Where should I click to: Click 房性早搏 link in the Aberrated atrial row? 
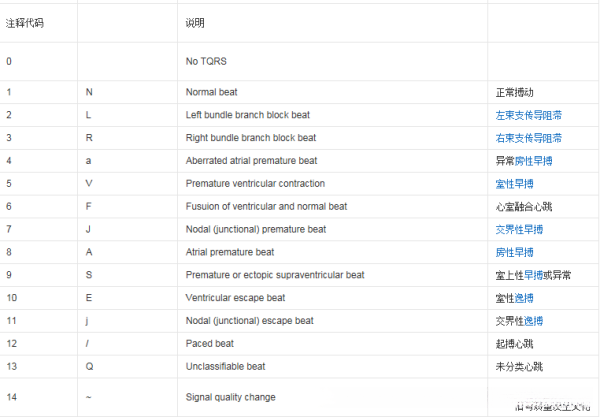tap(536, 161)
